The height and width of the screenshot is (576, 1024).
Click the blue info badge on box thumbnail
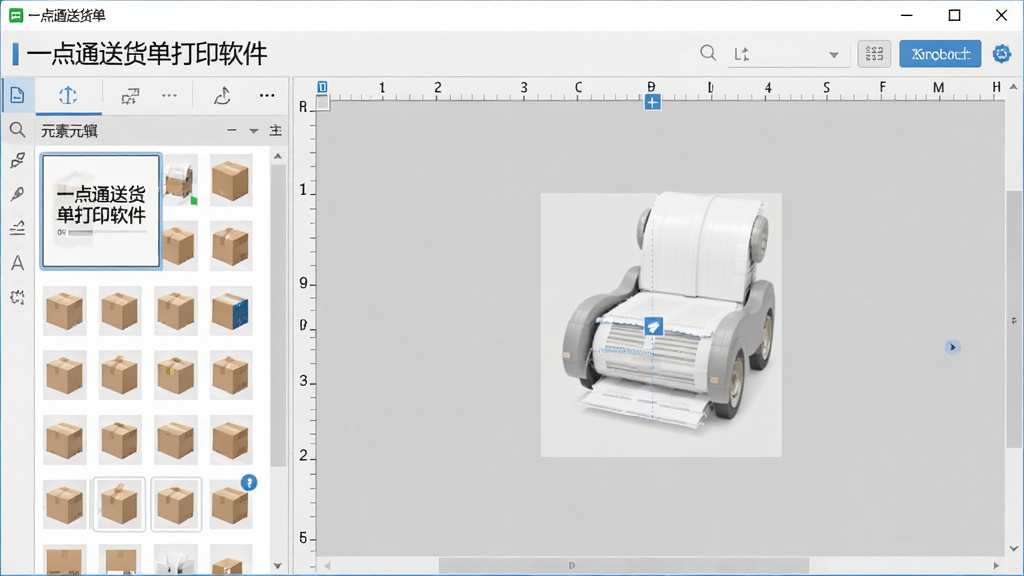click(249, 483)
